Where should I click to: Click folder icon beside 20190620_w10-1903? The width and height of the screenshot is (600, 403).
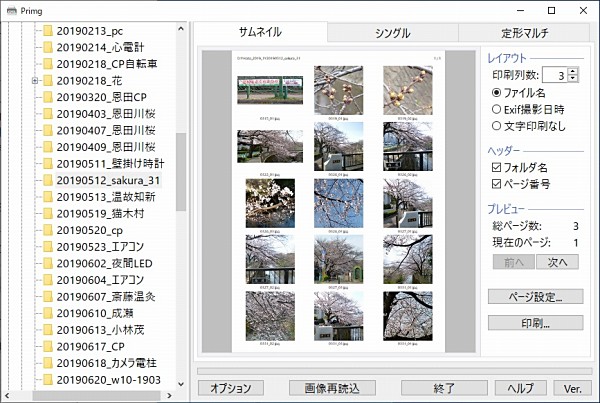click(48, 380)
